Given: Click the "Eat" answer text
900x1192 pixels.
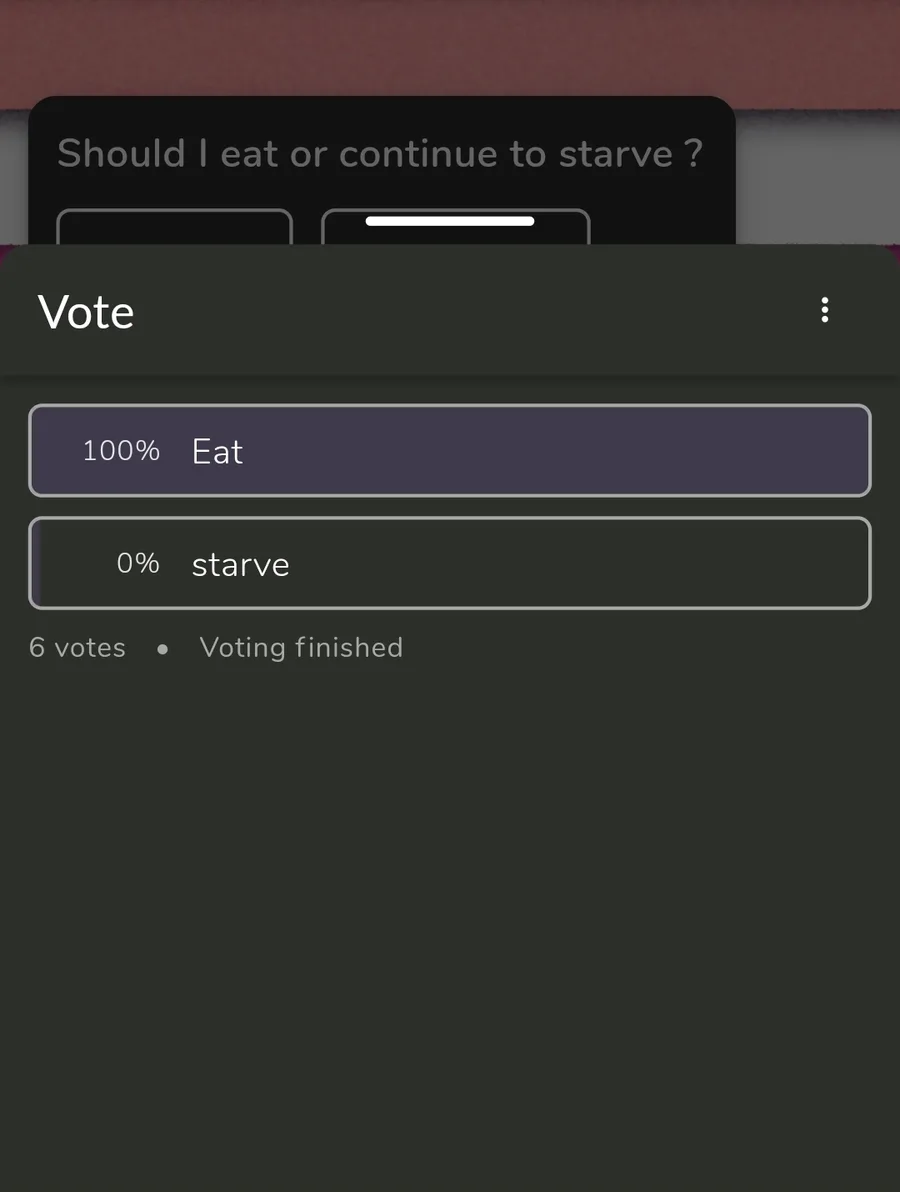Looking at the screenshot, I should coord(217,452).
